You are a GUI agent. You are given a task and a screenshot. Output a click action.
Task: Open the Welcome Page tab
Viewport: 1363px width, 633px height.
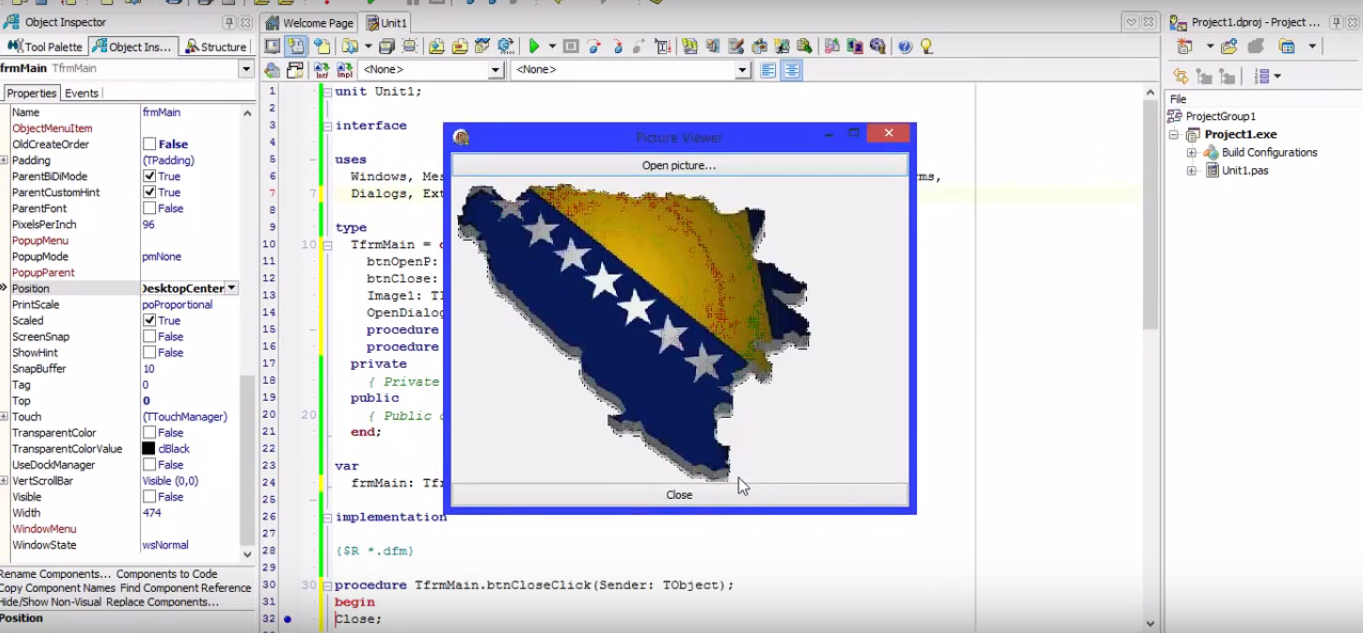(x=310, y=22)
